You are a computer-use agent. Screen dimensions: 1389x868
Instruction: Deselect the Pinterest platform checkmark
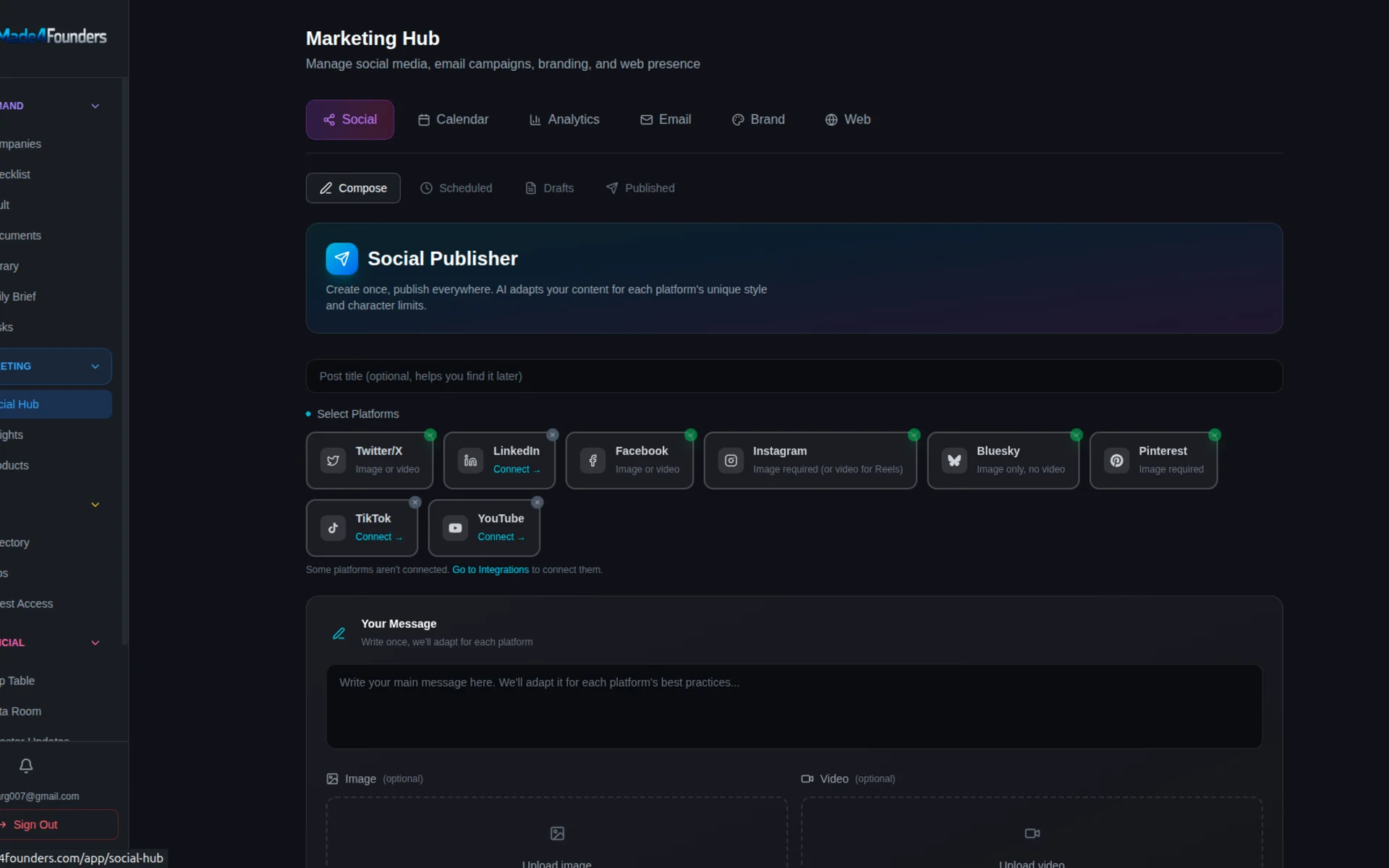[1214, 435]
